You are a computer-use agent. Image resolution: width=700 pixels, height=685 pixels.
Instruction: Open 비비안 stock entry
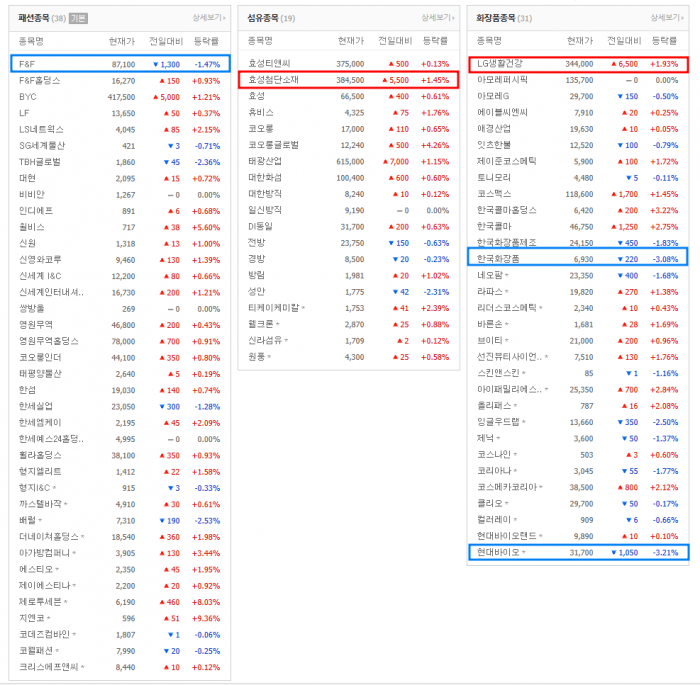tap(31, 195)
